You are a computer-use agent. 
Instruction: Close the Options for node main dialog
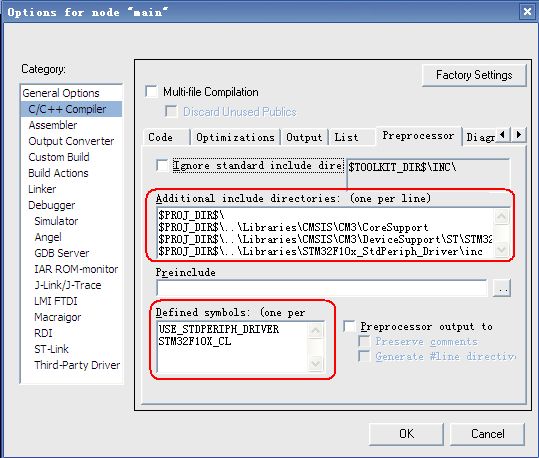click(527, 12)
